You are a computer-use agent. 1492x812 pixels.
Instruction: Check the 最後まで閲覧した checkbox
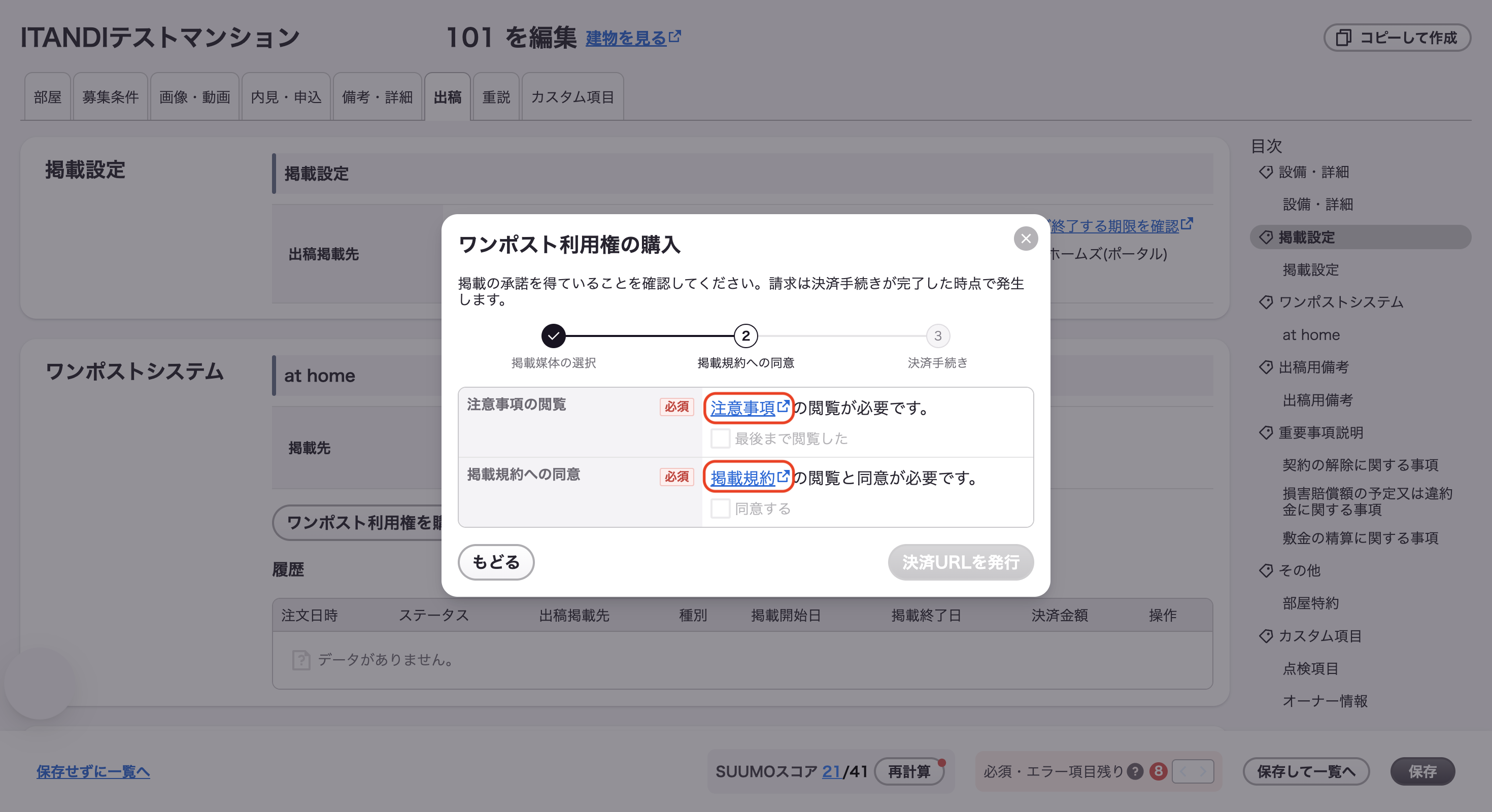pos(720,438)
